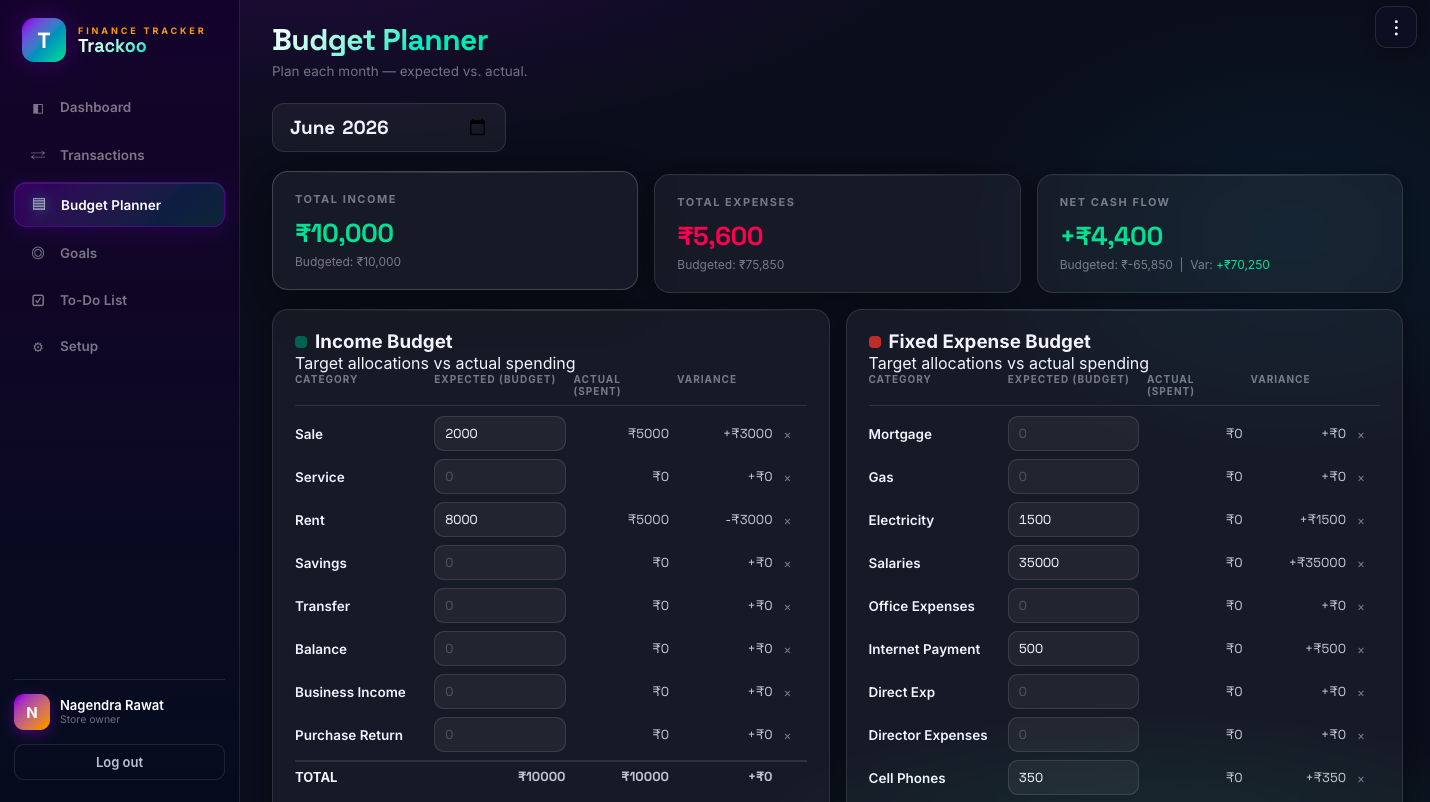Navigate to Goals
The image size is (1430, 802).
pyautogui.click(x=119, y=253)
